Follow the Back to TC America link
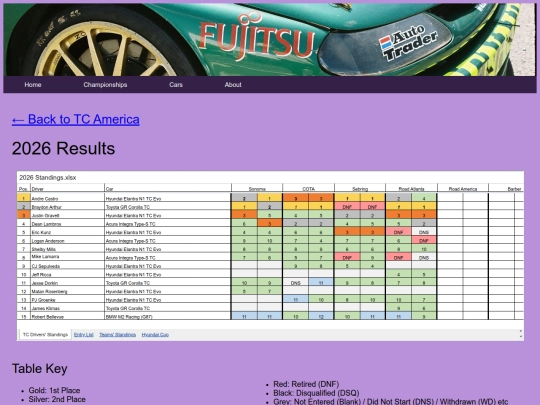The height and width of the screenshot is (405, 540). point(76,120)
